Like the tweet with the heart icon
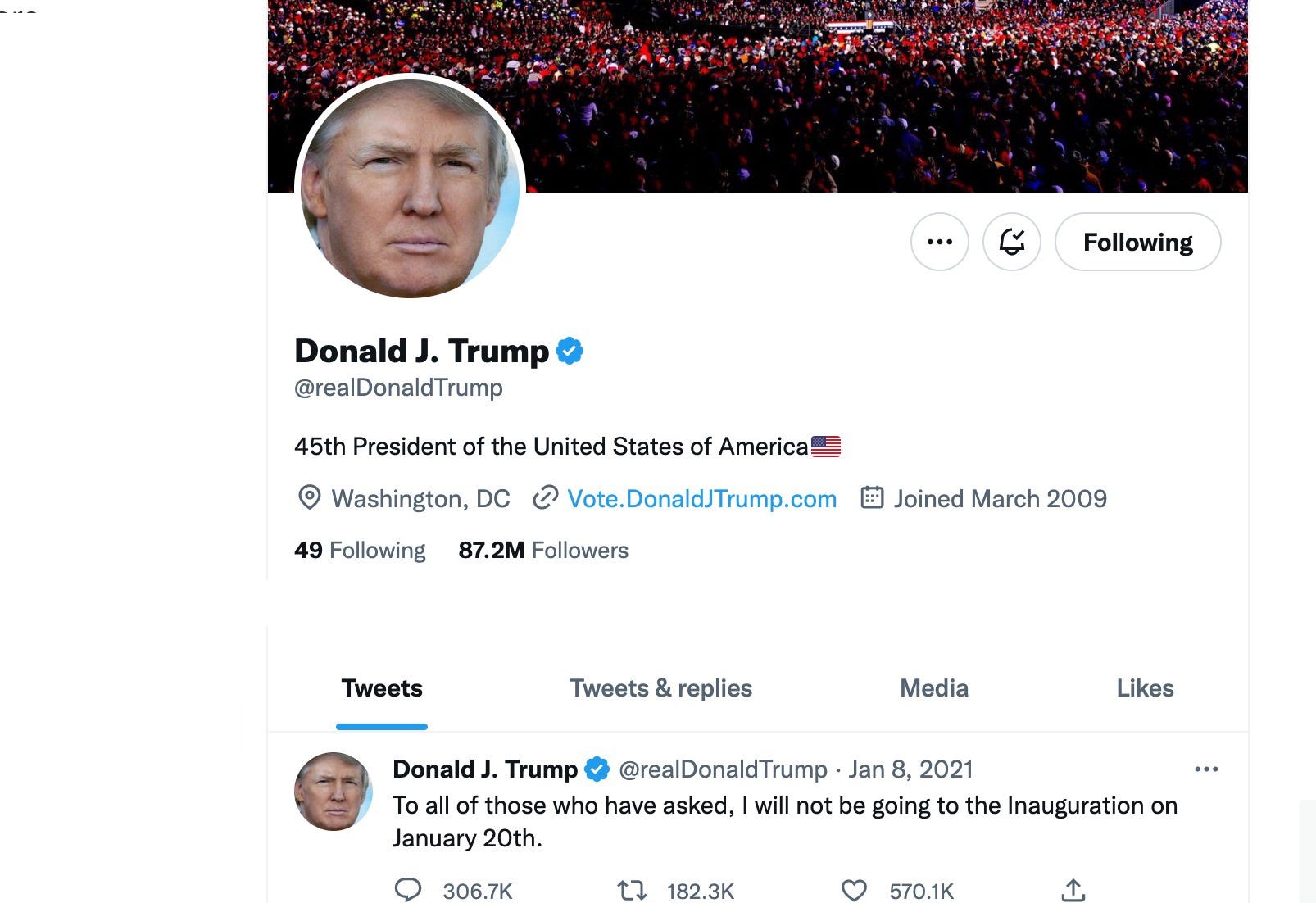The image size is (1316, 903). (854, 890)
